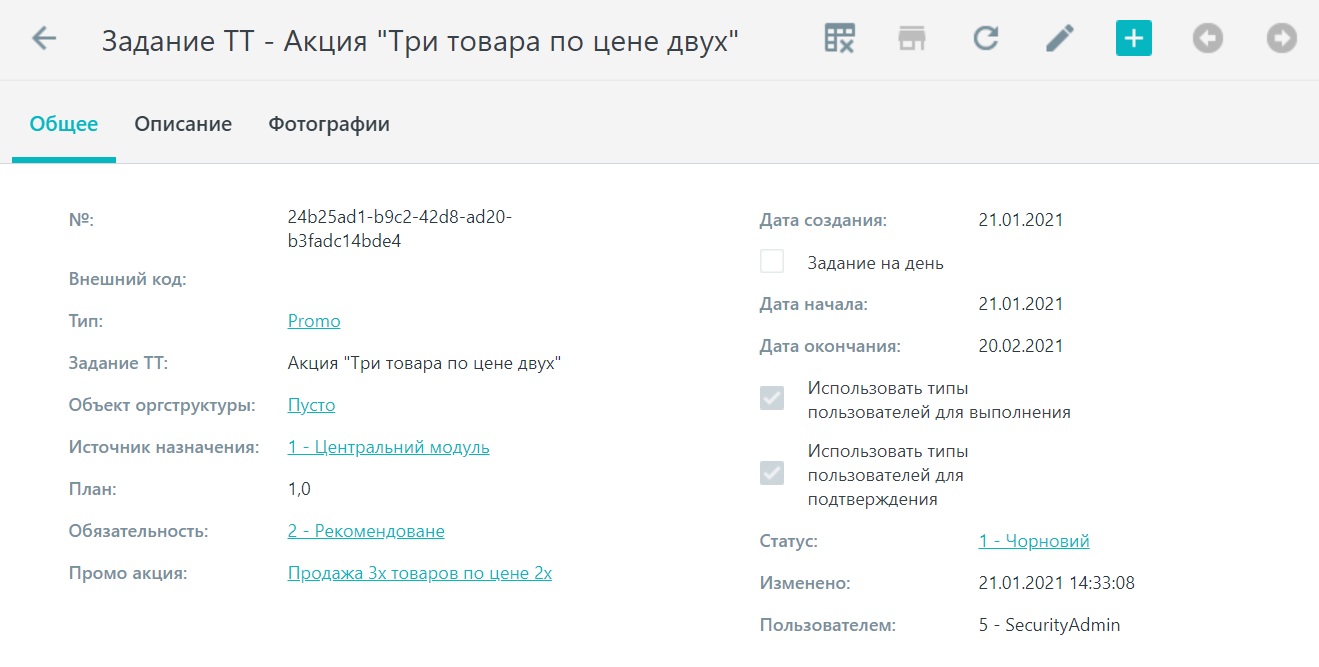
Task: Click the status link "1 - Чорновий"
Action: coord(1034,541)
